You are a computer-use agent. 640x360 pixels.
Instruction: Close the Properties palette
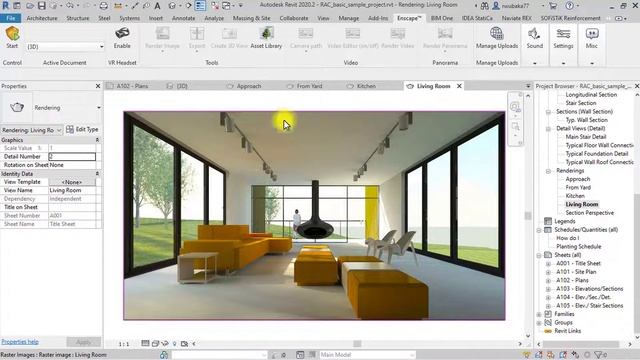(x=98, y=86)
